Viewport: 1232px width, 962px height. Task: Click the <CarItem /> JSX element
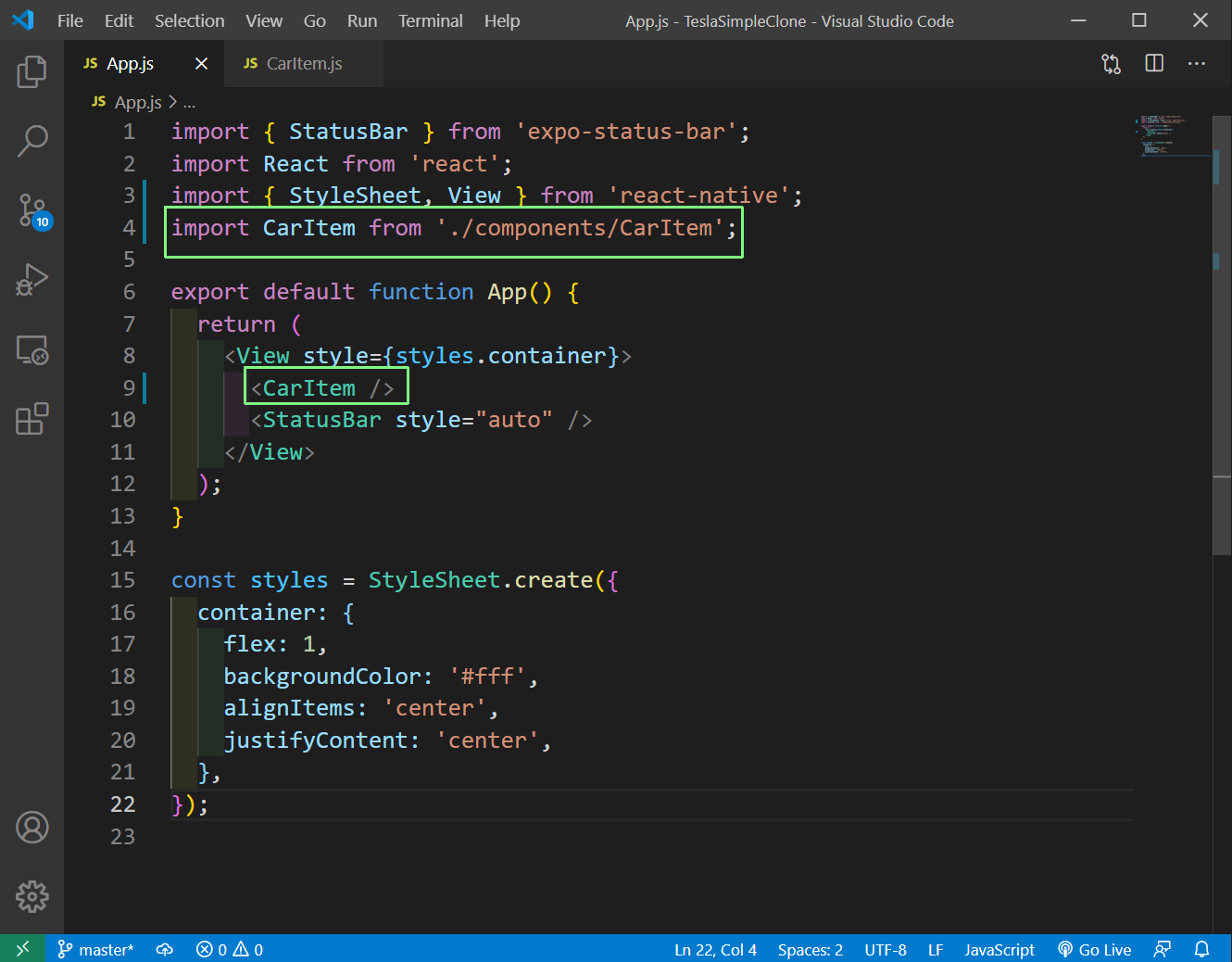[x=322, y=388]
